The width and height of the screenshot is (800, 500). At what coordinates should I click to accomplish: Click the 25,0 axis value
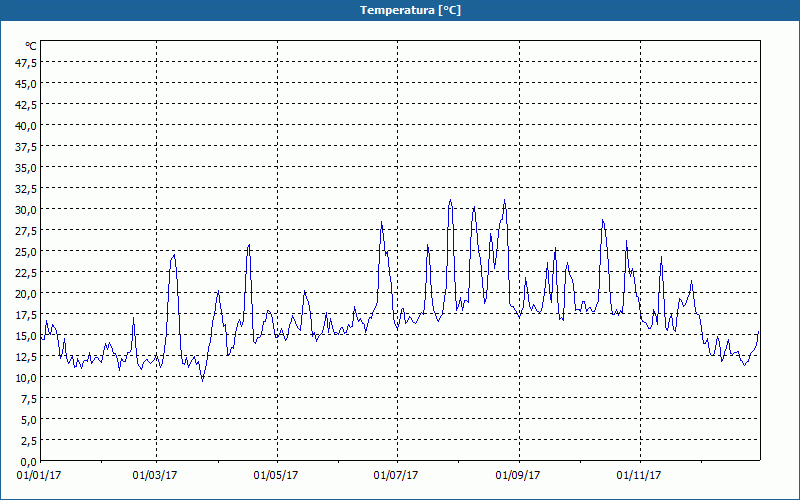26,252
